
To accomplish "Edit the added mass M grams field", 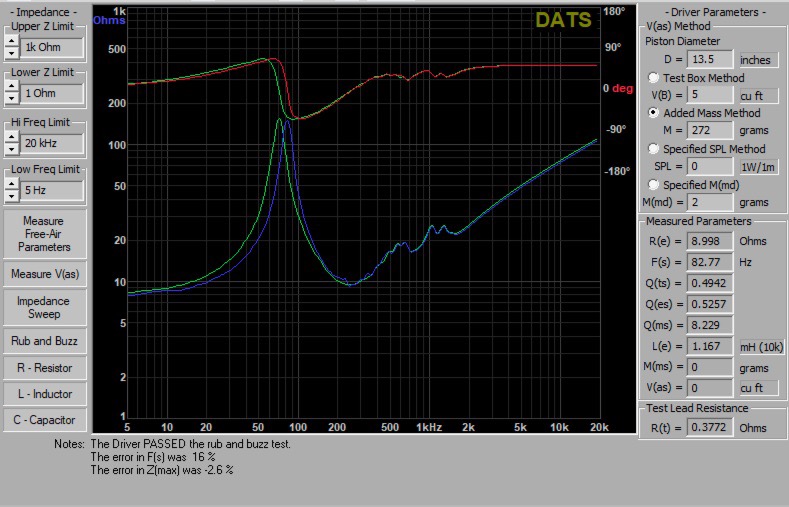I will point(710,130).
